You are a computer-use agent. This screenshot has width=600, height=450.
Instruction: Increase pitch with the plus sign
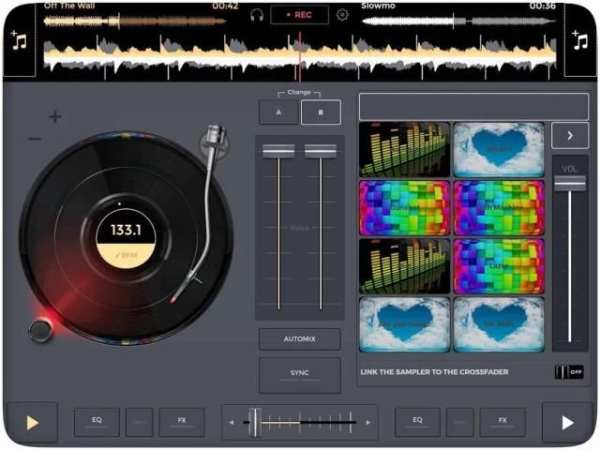click(x=55, y=116)
